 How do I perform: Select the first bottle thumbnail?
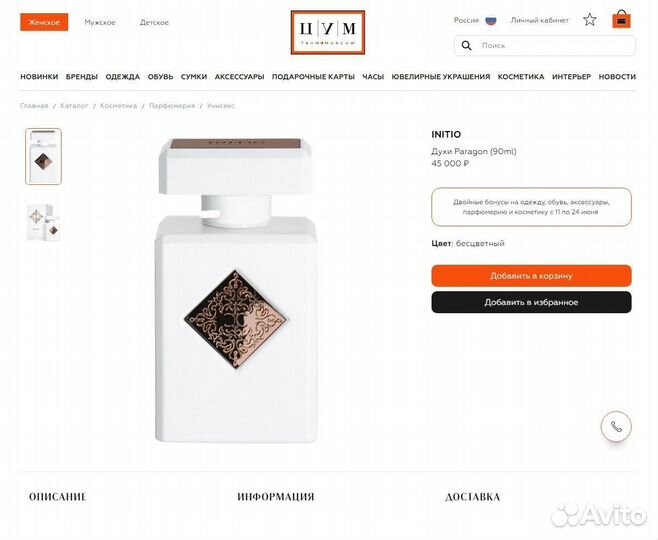(x=43, y=157)
